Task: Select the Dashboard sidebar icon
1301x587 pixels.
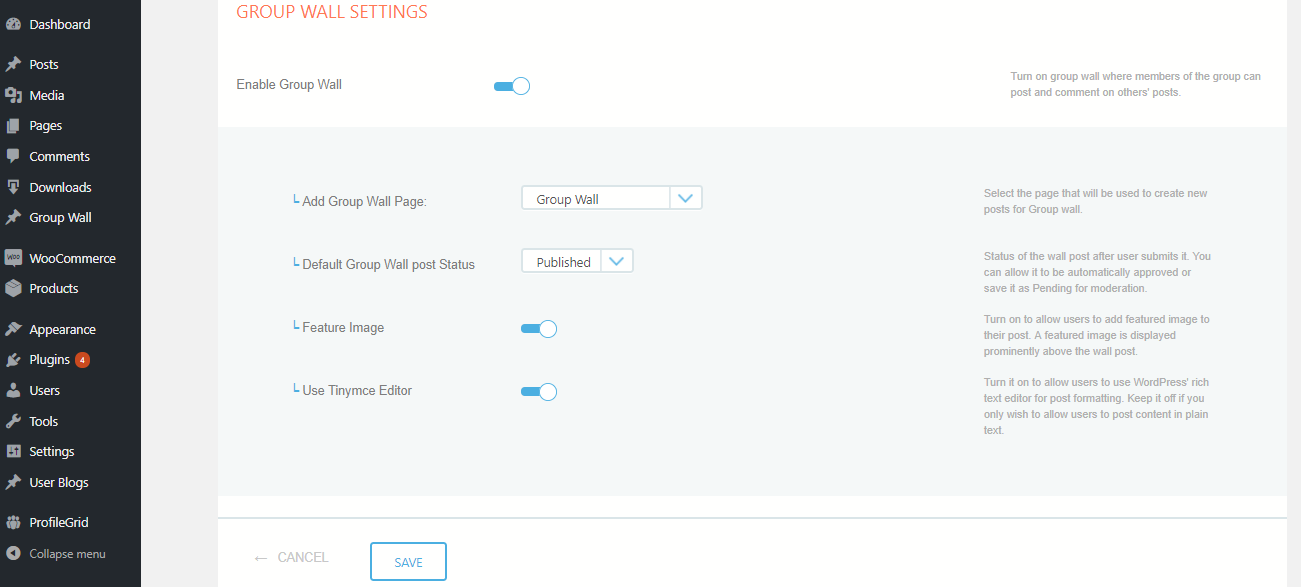Action: coord(14,23)
